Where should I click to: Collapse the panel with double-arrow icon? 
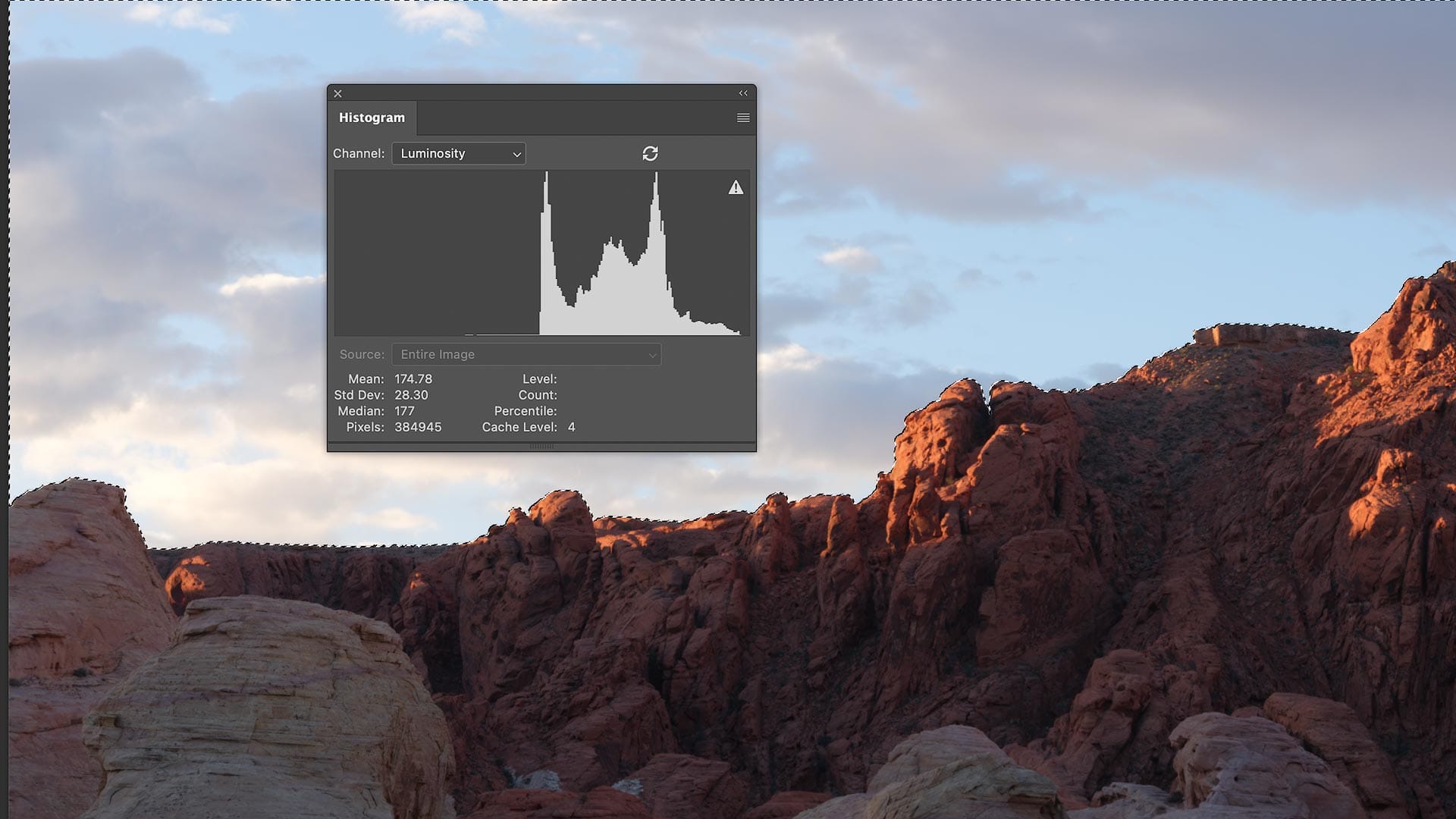pos(743,93)
